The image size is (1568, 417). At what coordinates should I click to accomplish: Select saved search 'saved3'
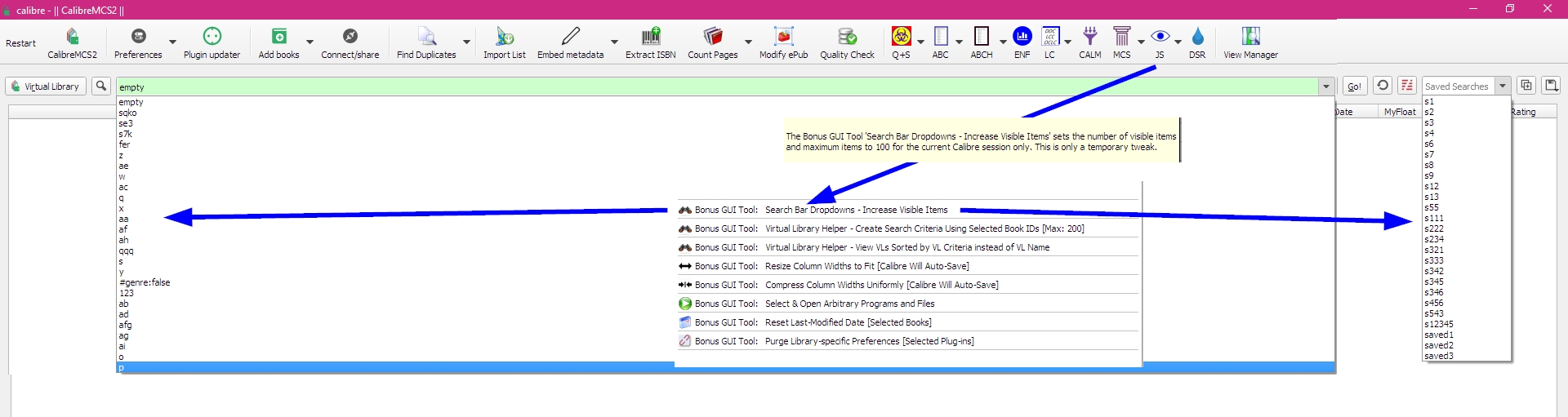point(1467,356)
